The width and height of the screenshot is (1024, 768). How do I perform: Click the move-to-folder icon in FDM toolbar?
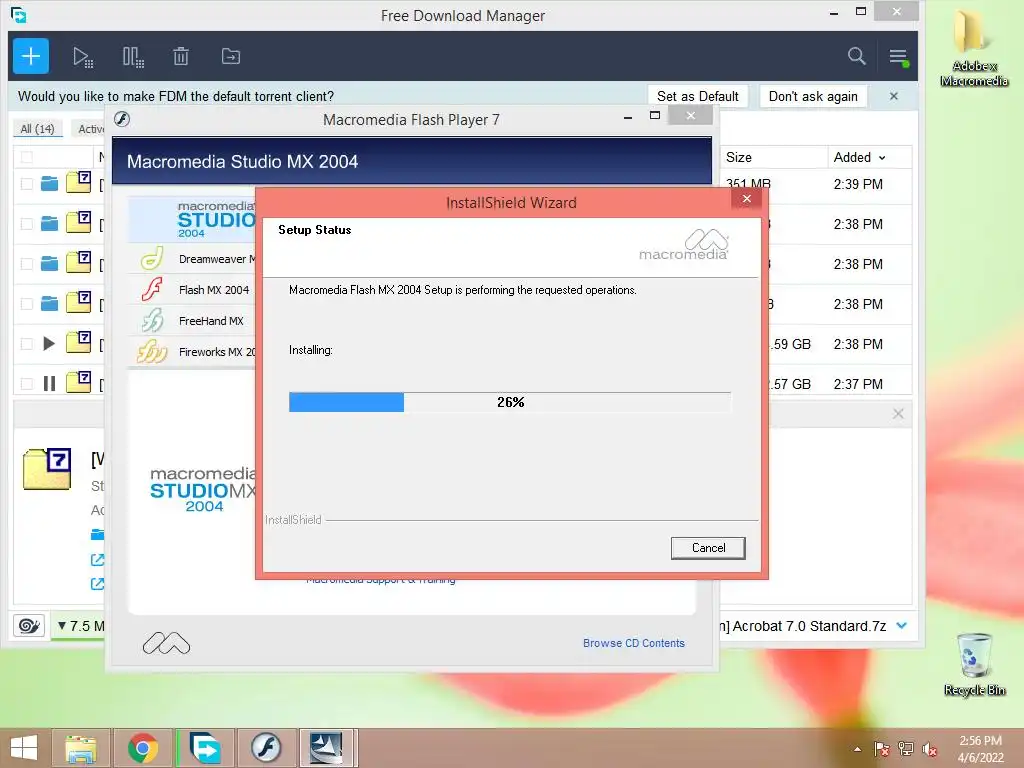231,57
